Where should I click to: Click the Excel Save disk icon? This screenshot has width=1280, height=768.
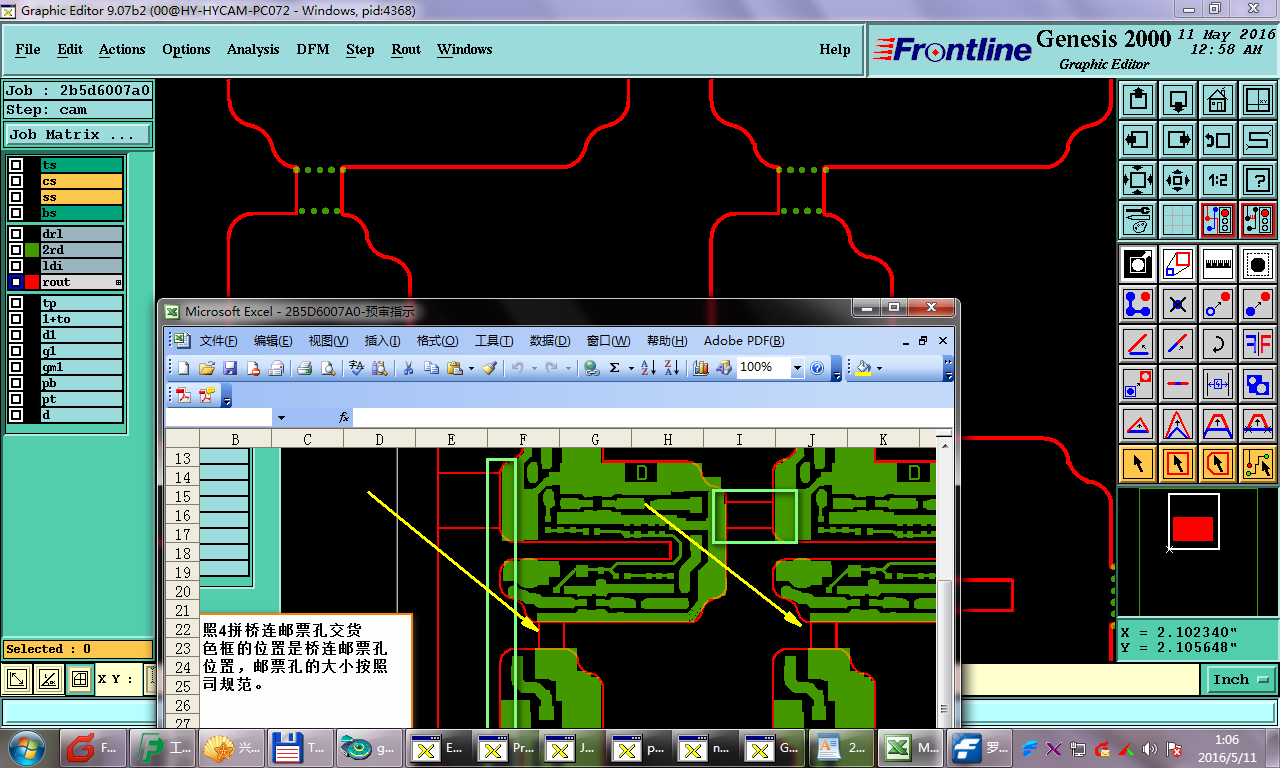point(231,368)
